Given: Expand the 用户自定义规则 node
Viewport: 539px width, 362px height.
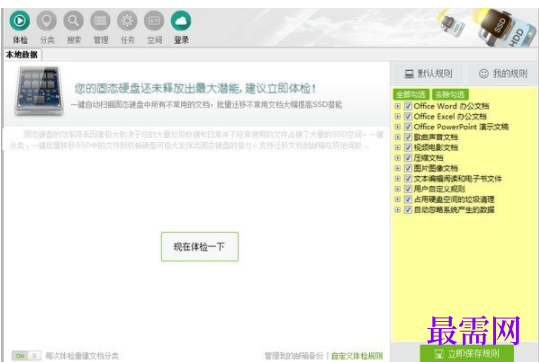Looking at the screenshot, I should [x=398, y=189].
